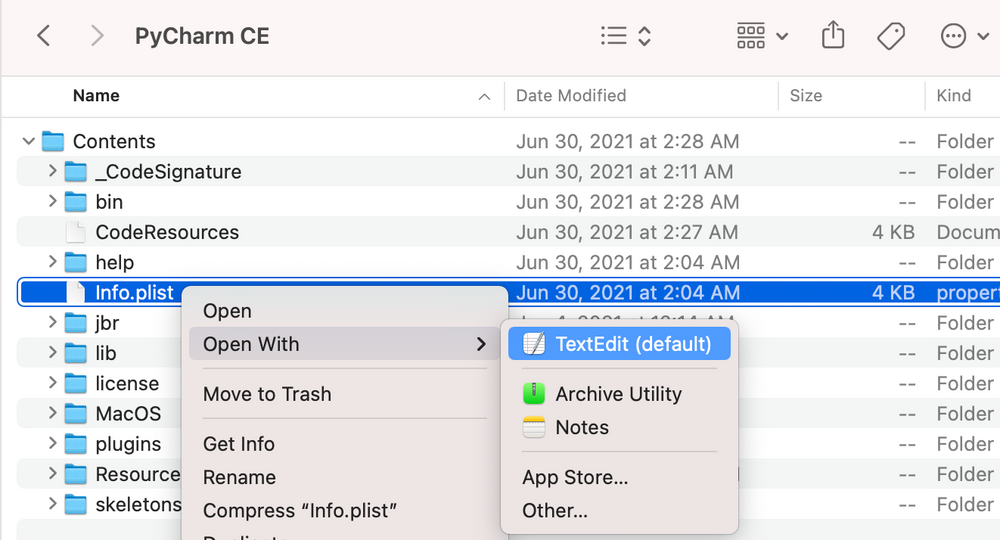The image size is (1000, 540).
Task: Collapse the Contents folder
Action: point(28,142)
